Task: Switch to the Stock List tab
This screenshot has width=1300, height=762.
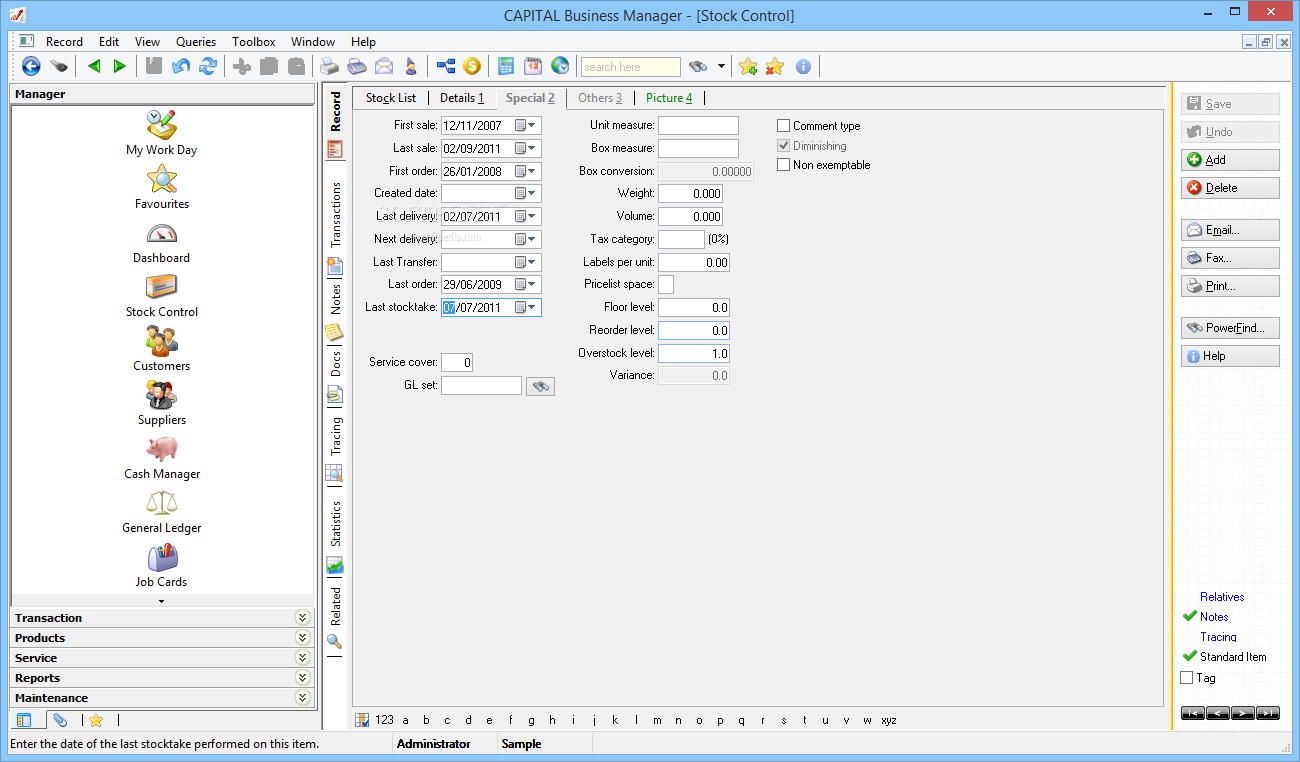Action: [391, 98]
